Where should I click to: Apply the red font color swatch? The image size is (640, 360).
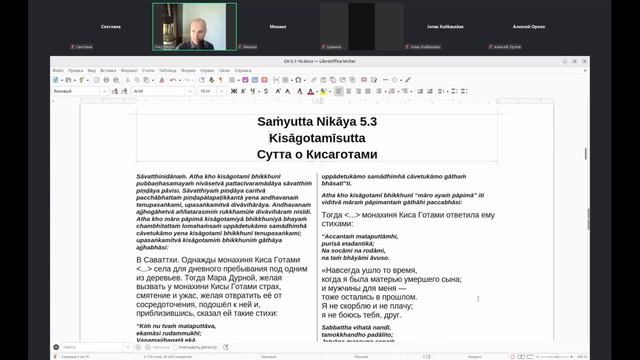pyautogui.click(x=311, y=91)
